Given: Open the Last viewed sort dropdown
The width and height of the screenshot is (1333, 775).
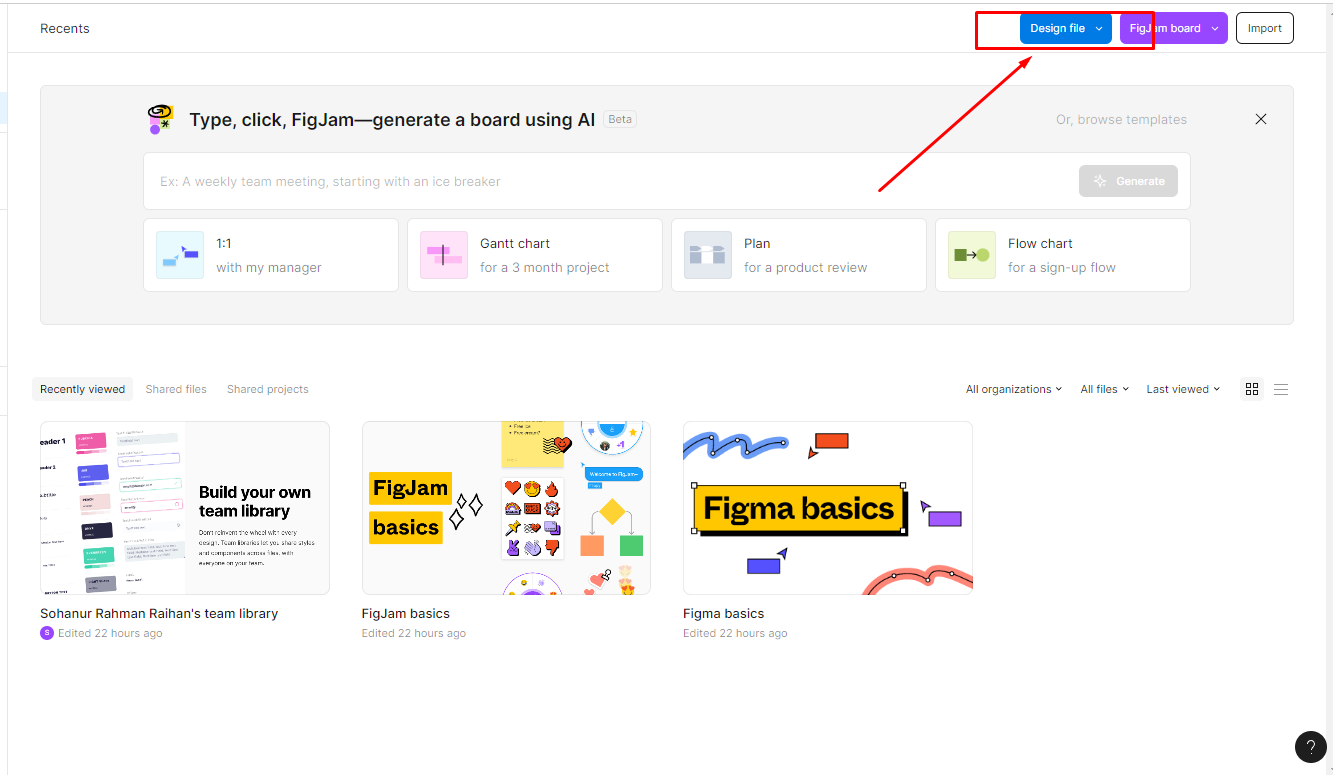Looking at the screenshot, I should (x=1184, y=389).
